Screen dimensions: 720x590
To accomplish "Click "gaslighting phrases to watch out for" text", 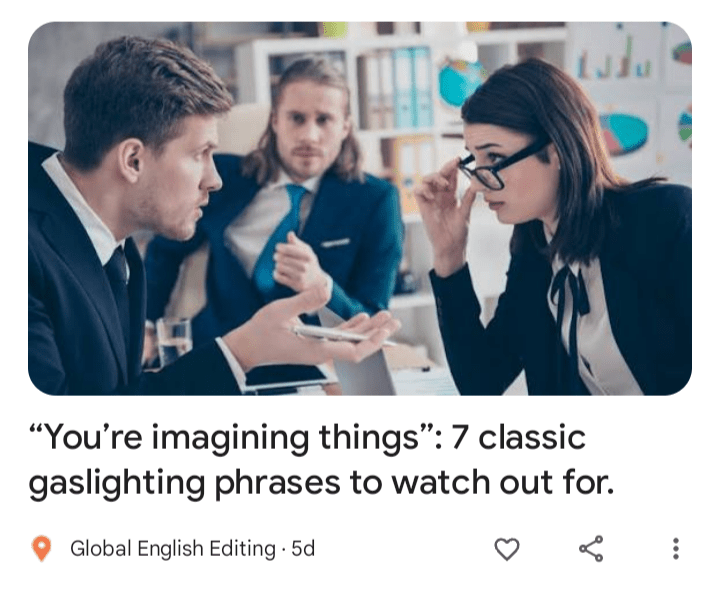I will [x=321, y=483].
